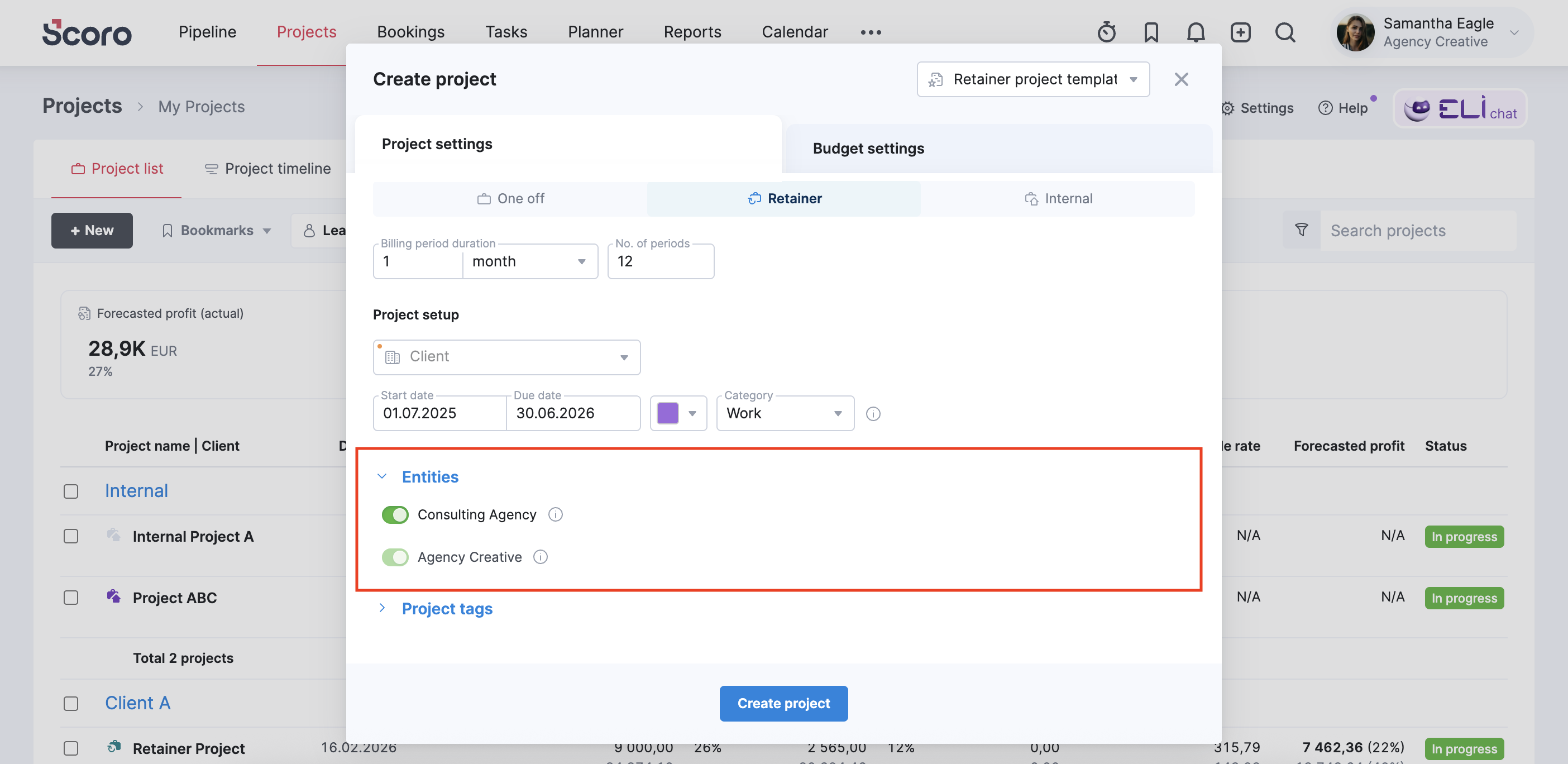Viewport: 1568px width, 764px height.
Task: Close the Create project dialog
Action: pos(1181,79)
